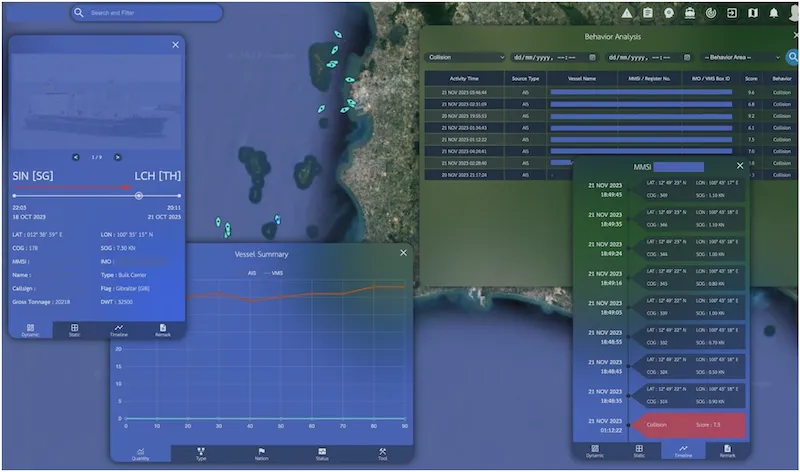Image resolution: width=800 pixels, height=472 pixels.
Task: Open Timeline tab in MMSI panel
Action: click(x=683, y=451)
